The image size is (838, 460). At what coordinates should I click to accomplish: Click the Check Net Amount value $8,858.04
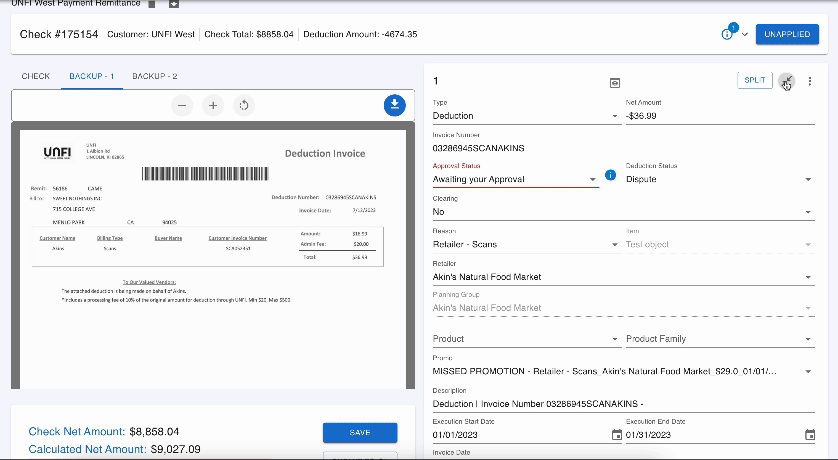coord(154,432)
